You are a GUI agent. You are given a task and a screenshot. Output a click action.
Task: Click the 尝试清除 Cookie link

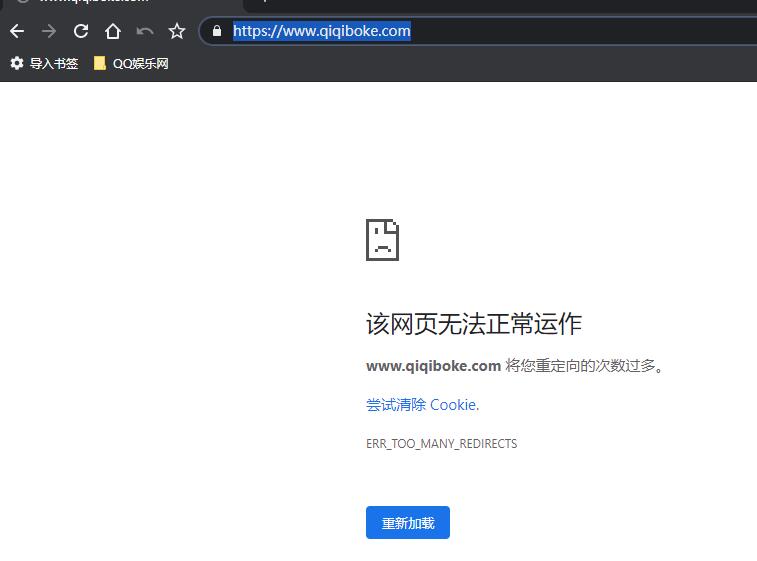point(422,405)
